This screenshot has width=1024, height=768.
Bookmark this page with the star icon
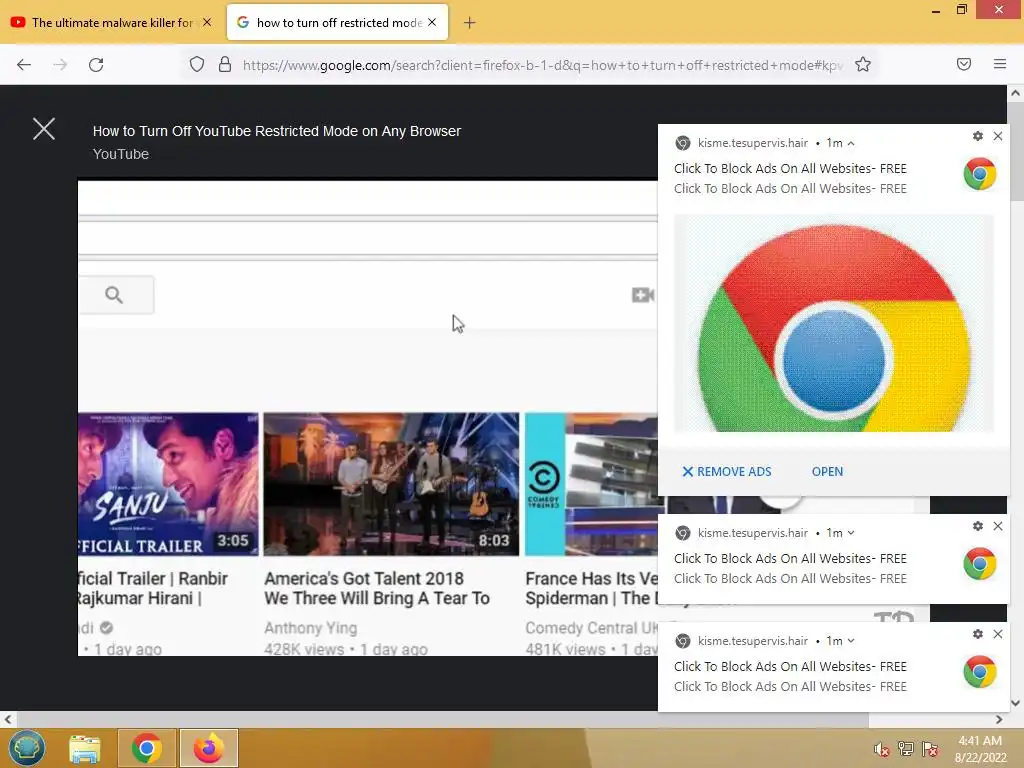(863, 64)
